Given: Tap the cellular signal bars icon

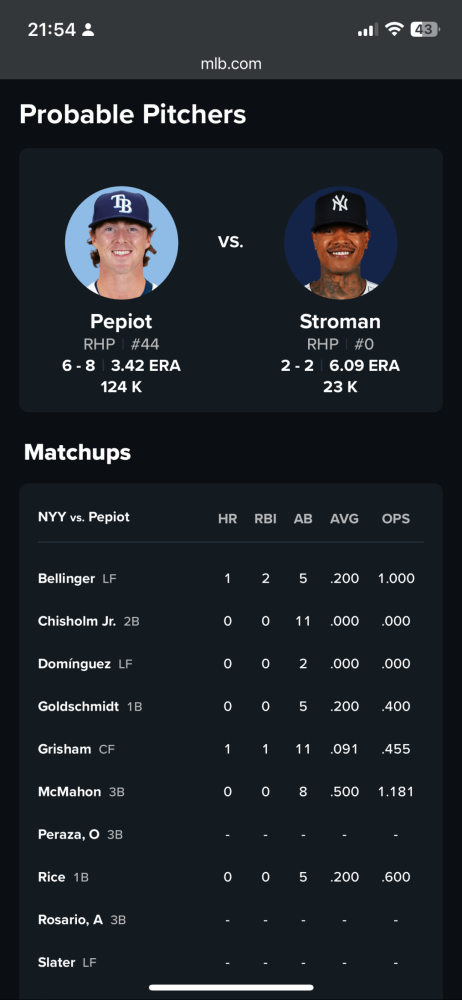Looking at the screenshot, I should coord(368,30).
